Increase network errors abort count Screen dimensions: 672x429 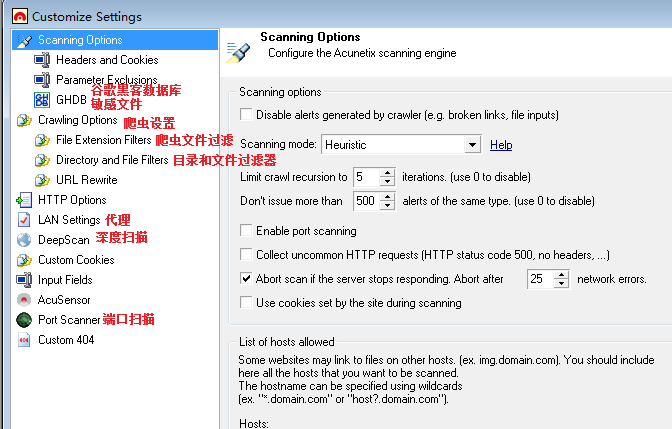[x=561, y=275]
